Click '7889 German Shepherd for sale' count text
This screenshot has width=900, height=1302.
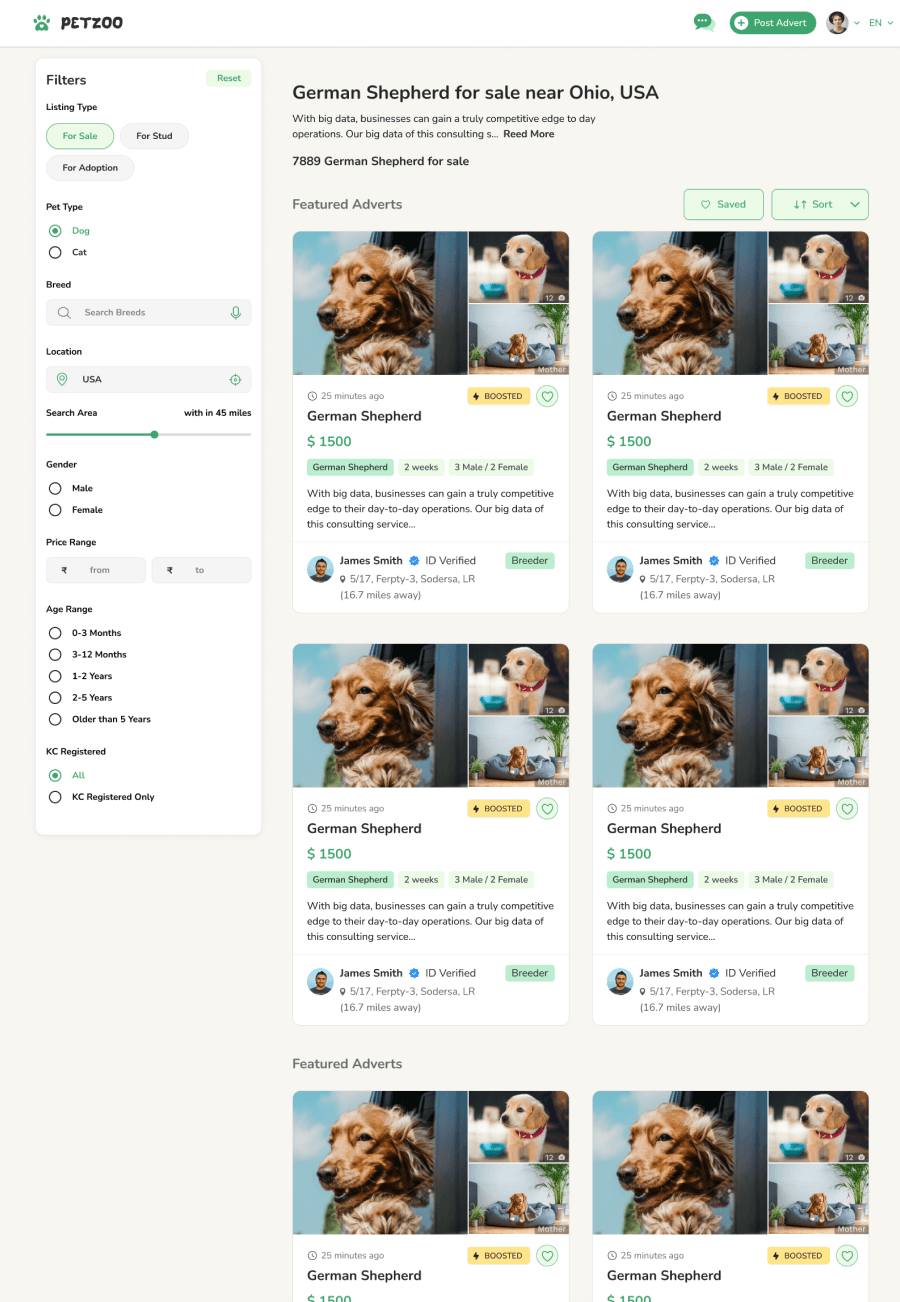pyautogui.click(x=380, y=161)
